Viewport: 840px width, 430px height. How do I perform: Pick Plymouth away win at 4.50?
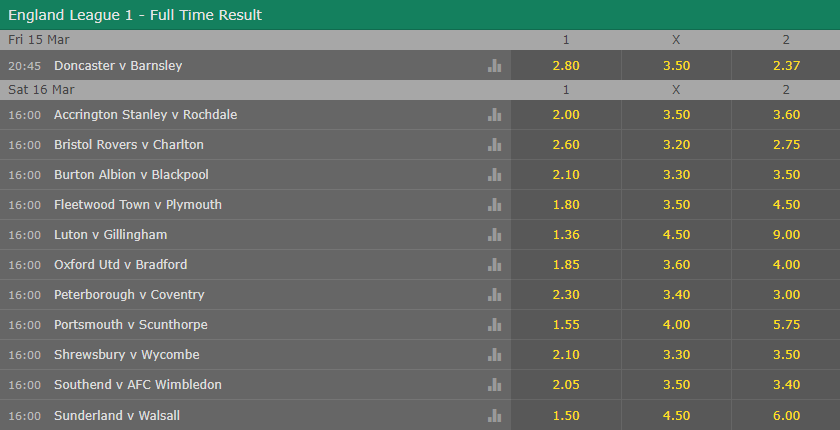(786, 205)
